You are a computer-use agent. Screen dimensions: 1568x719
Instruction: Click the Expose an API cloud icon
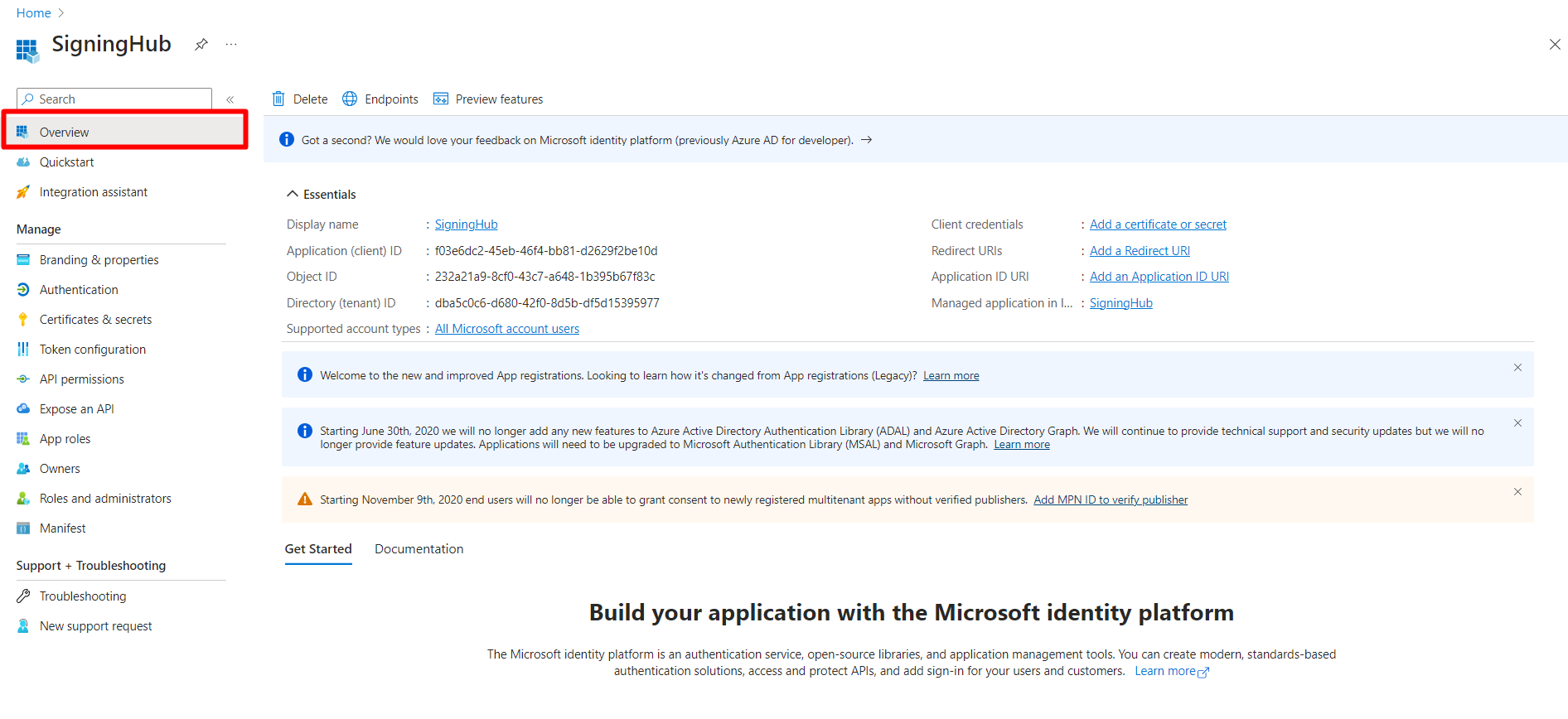pos(23,409)
